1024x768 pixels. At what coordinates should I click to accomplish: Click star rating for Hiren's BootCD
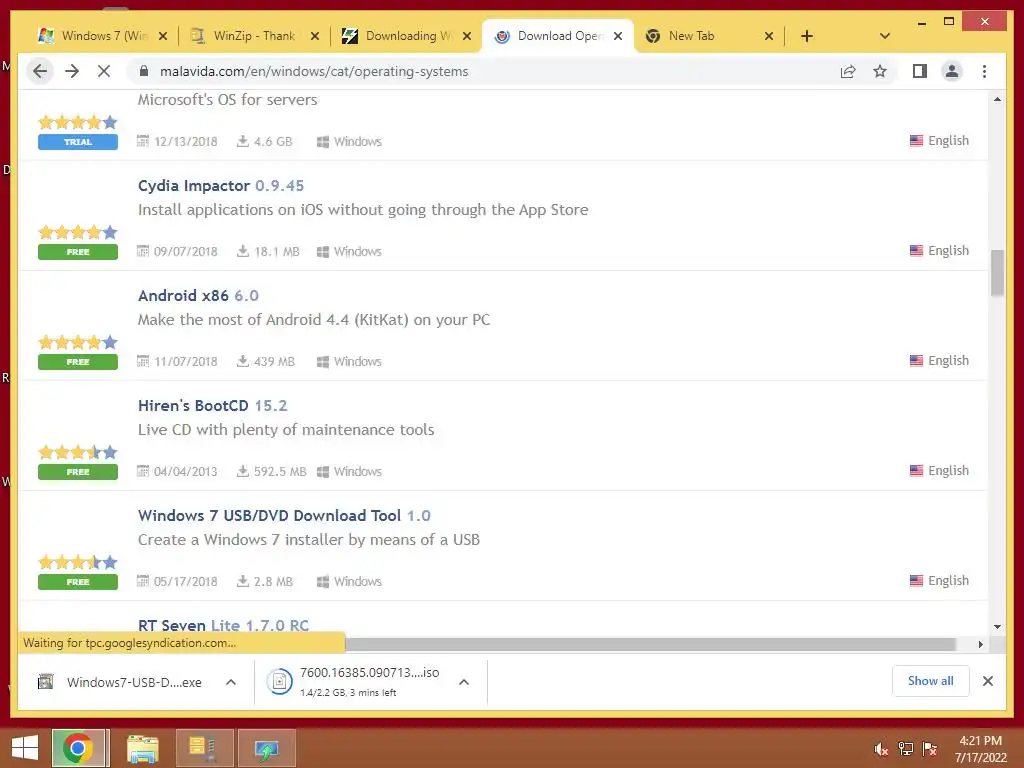click(78, 452)
